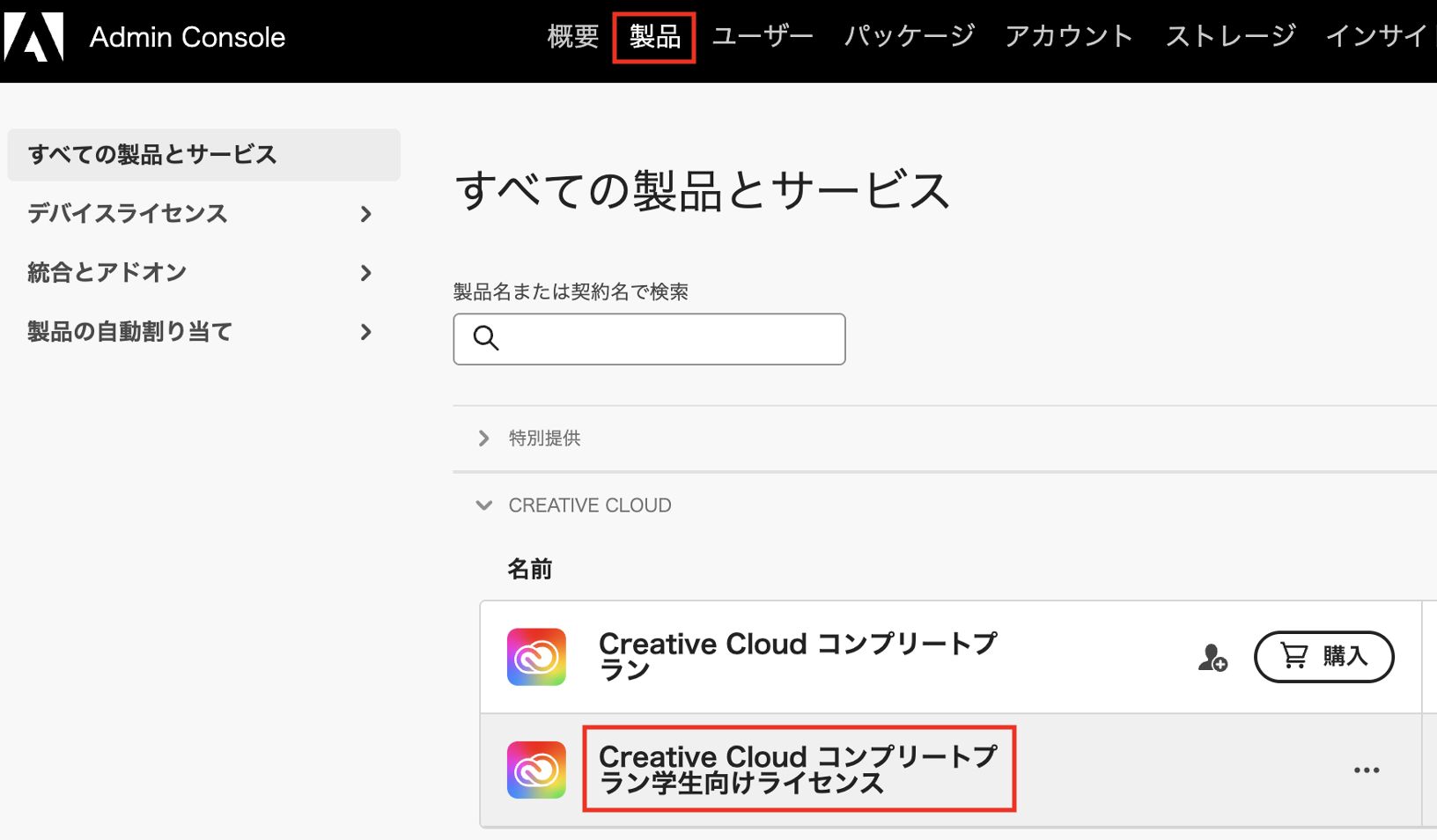The image size is (1437, 840).
Task: Collapse the CREATIVE CLOUD section
Action: click(483, 505)
